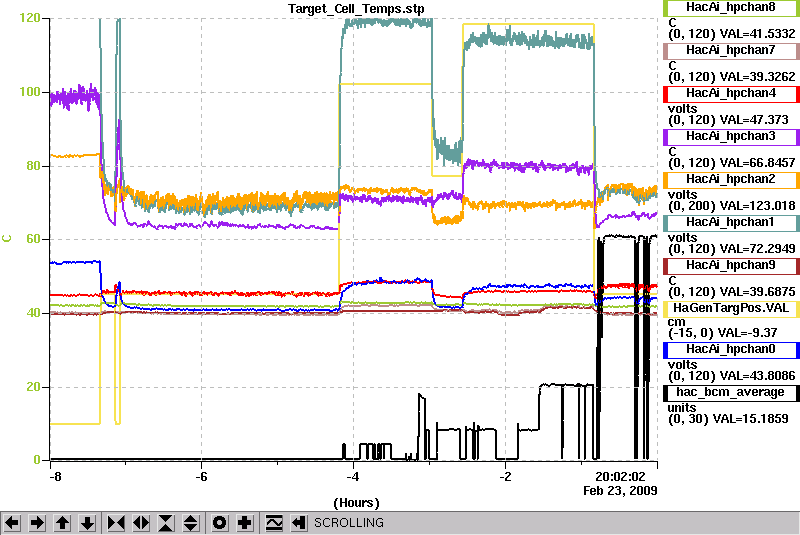Click the value text VAL=47.373

pyautogui.click(x=754, y=120)
